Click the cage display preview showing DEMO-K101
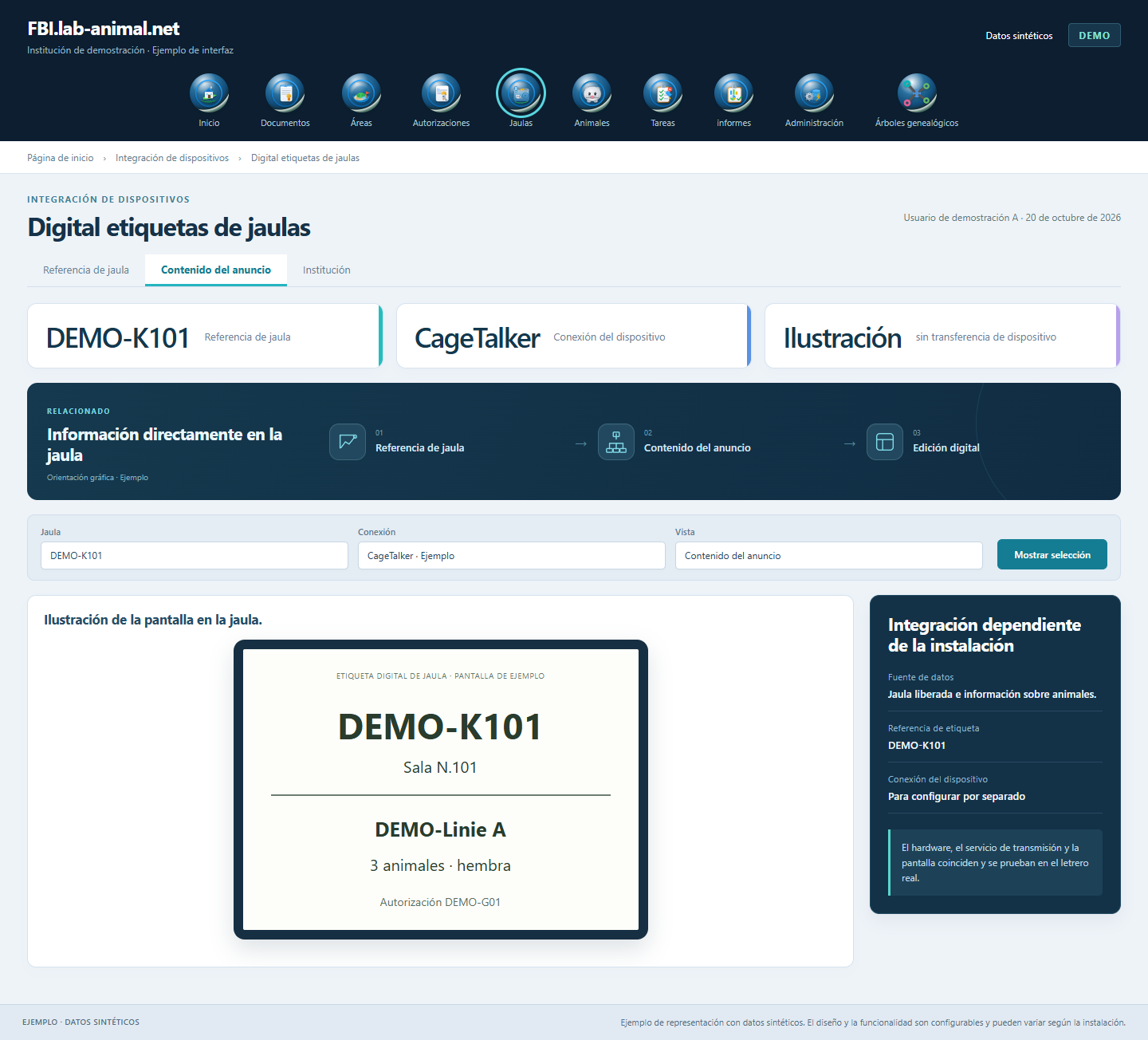Viewport: 1148px width, 1040px height. [x=441, y=790]
